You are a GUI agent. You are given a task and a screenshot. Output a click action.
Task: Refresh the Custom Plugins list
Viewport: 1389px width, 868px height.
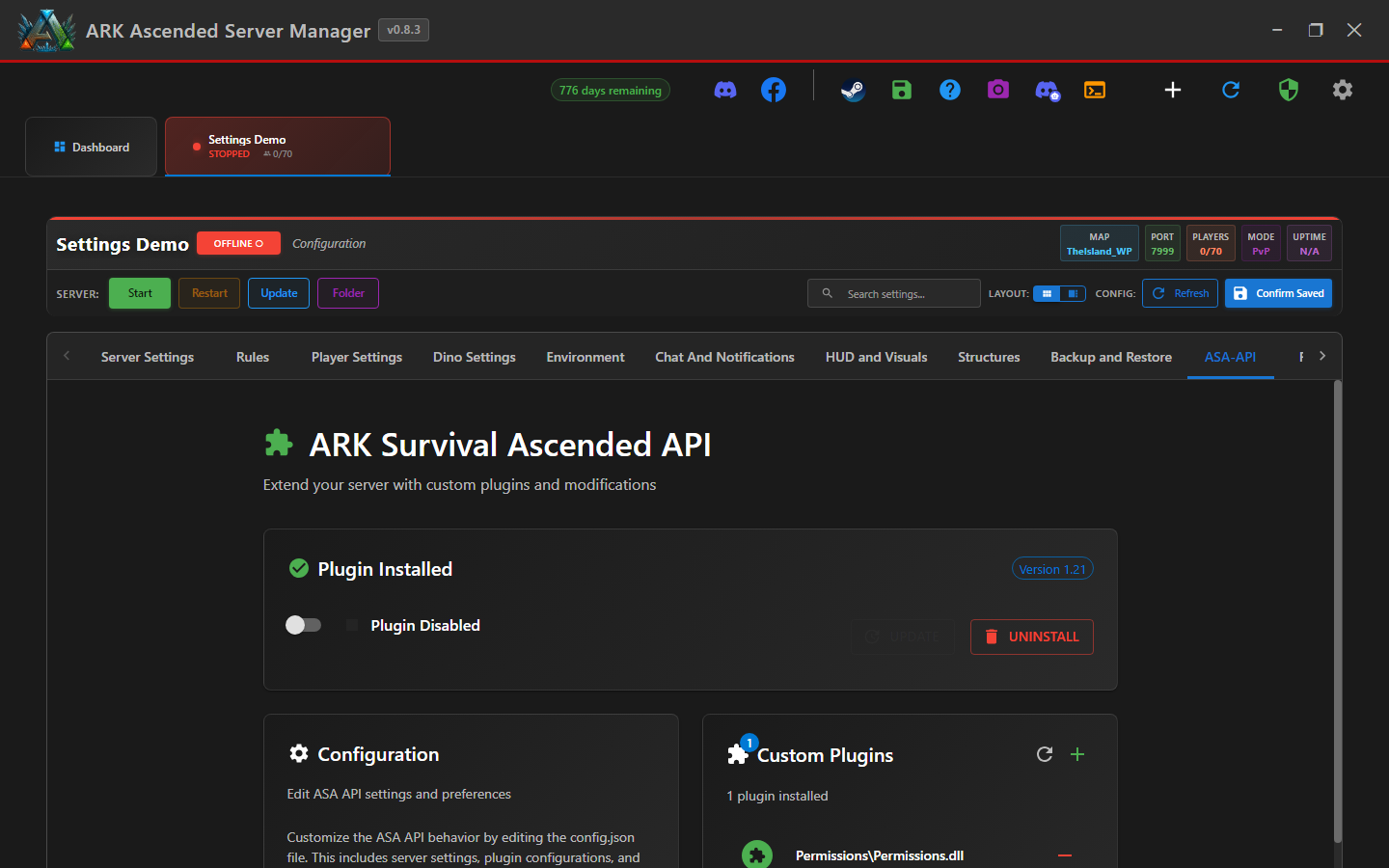1045,754
